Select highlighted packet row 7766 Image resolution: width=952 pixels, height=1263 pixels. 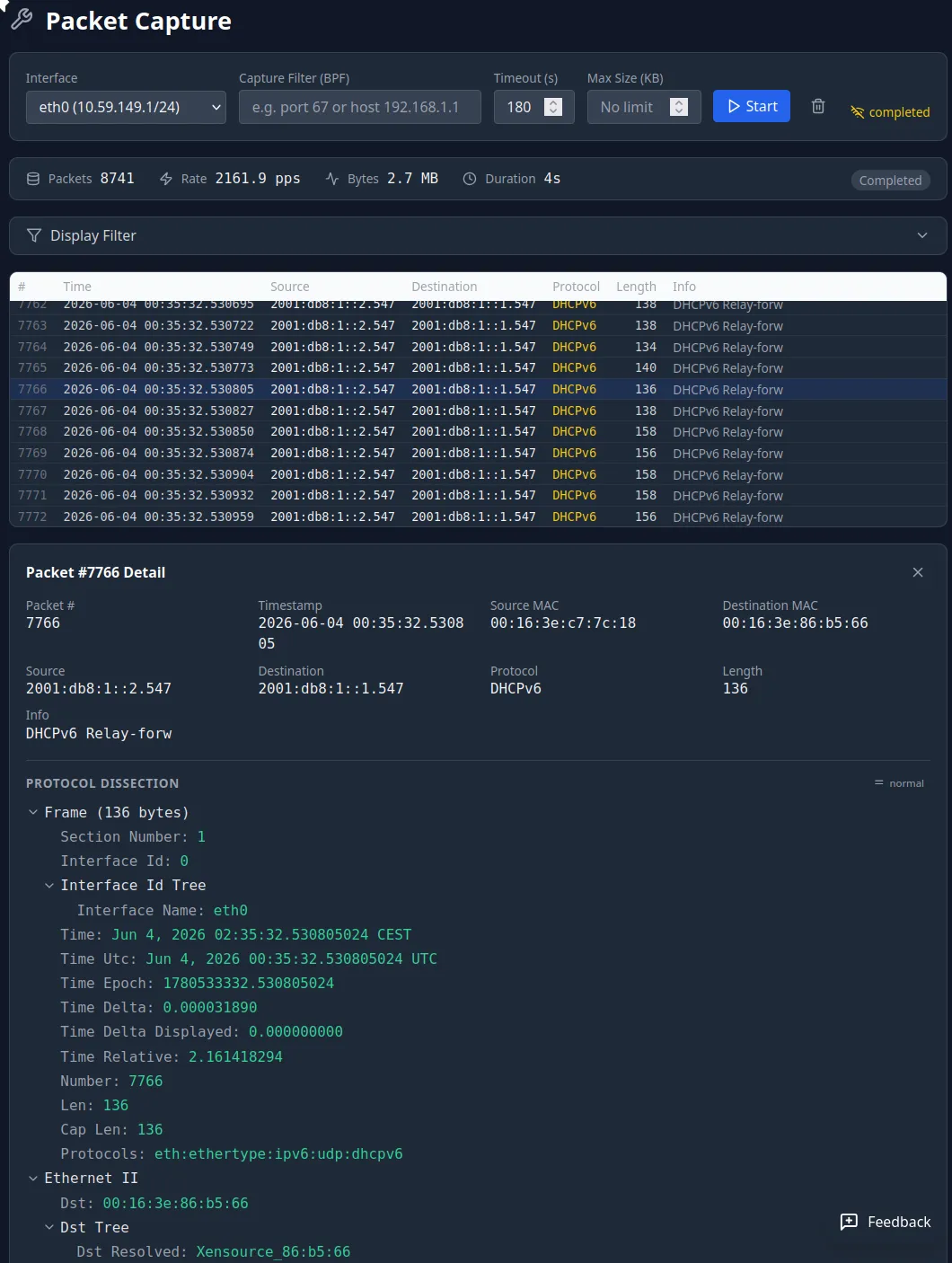coord(478,389)
